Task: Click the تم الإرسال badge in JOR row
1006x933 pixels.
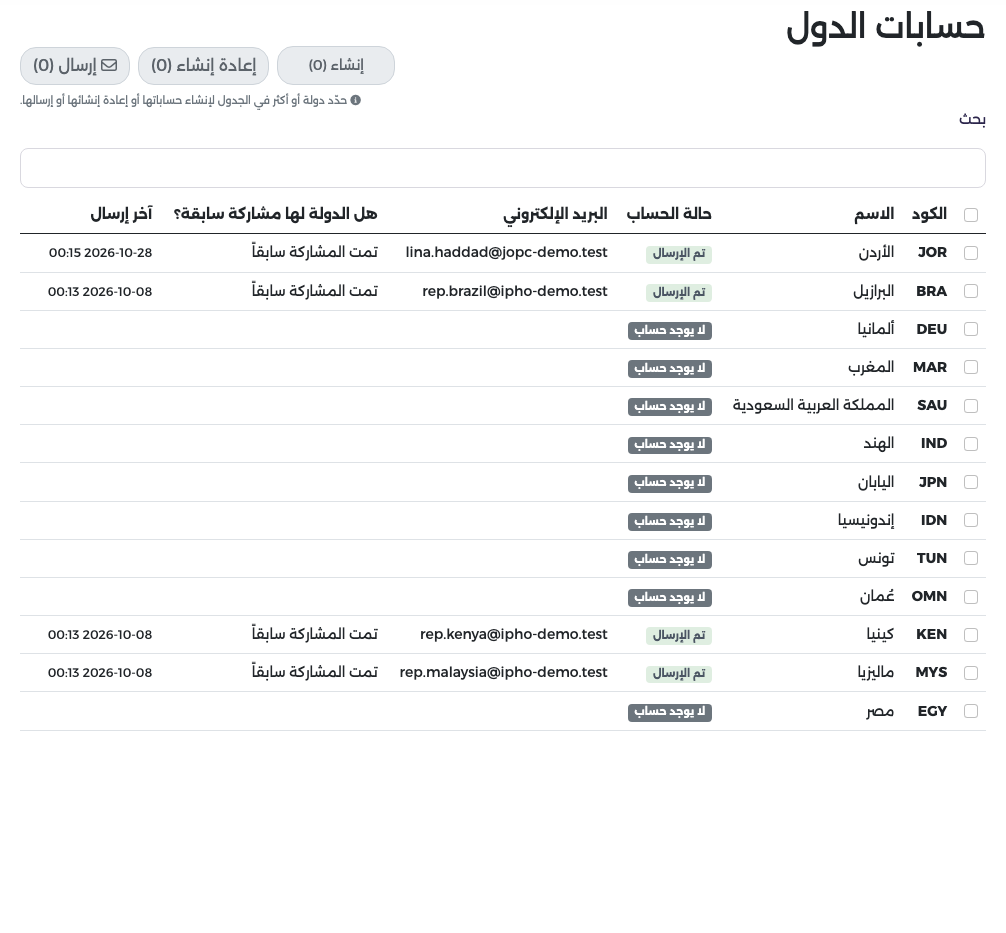Action: pos(679,253)
